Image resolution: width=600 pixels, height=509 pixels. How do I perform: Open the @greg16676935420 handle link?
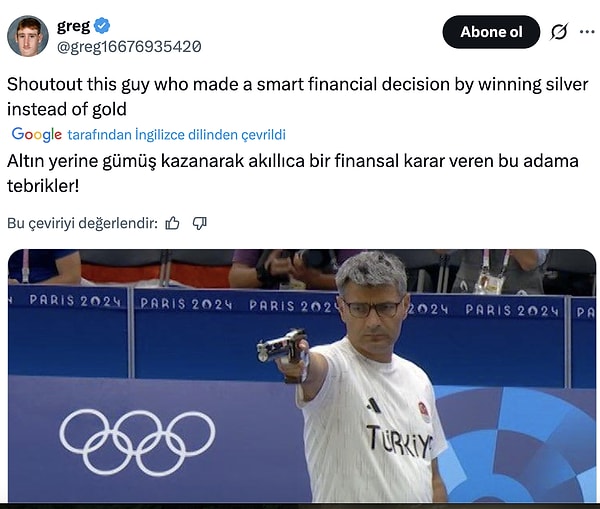(129, 45)
